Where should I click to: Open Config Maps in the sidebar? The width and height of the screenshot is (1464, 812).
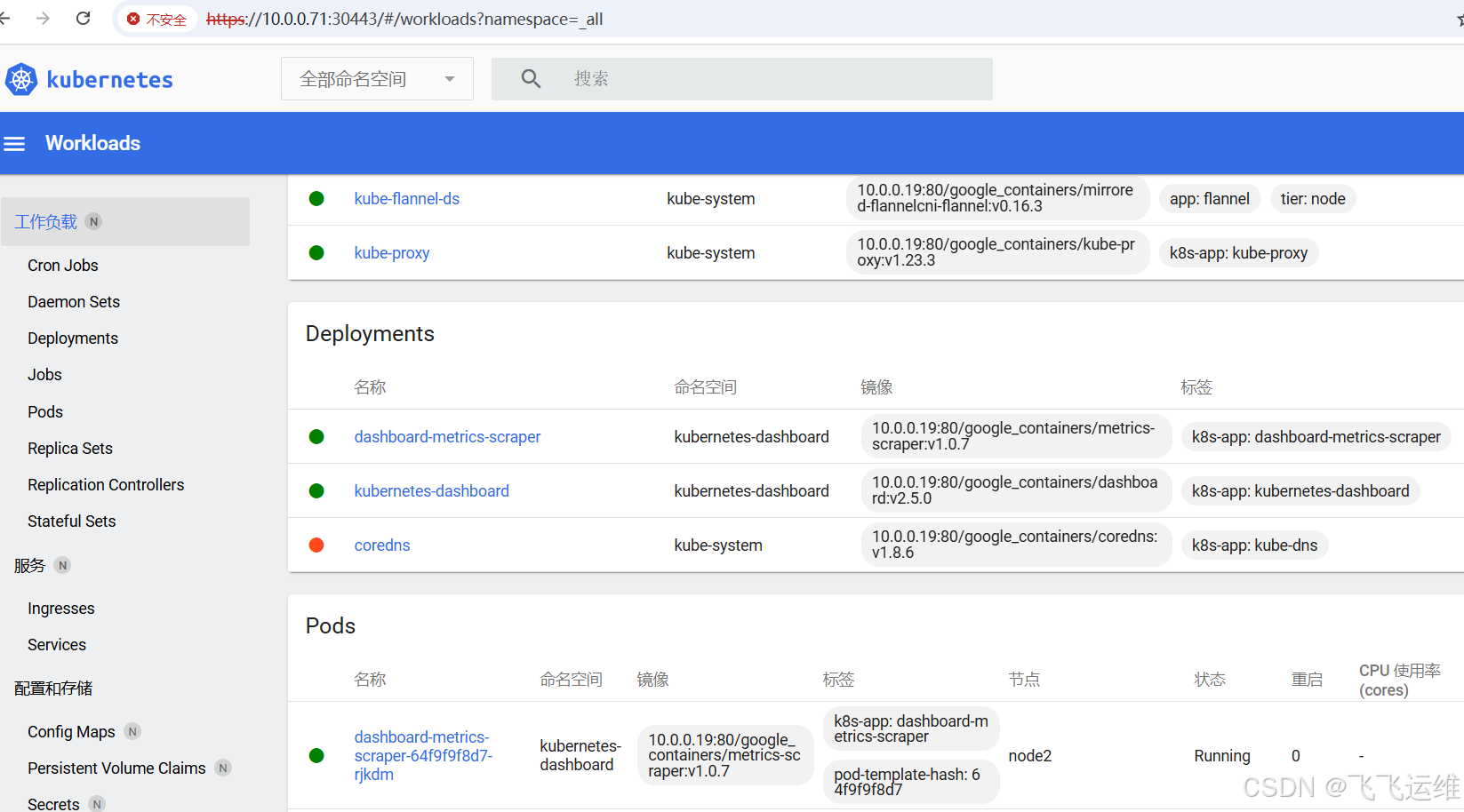click(71, 732)
